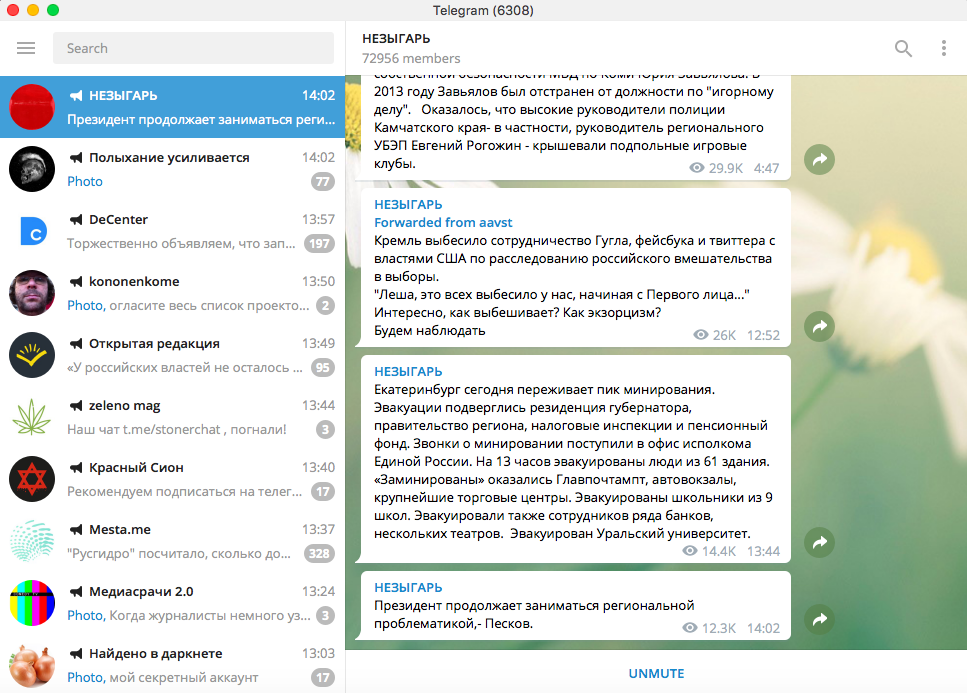Open the Полыхание усиливается avatar
967x693 pixels.
(x=32, y=169)
